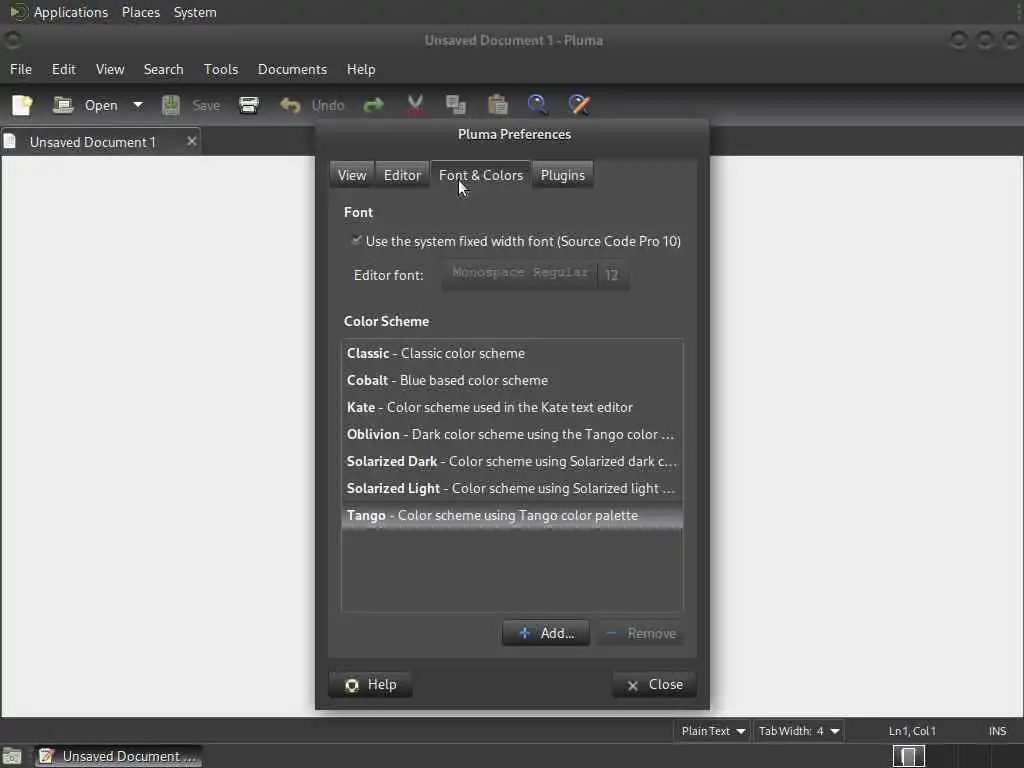This screenshot has height=768, width=1024.
Task: Click the Redo green arrow icon
Action: pos(374,105)
